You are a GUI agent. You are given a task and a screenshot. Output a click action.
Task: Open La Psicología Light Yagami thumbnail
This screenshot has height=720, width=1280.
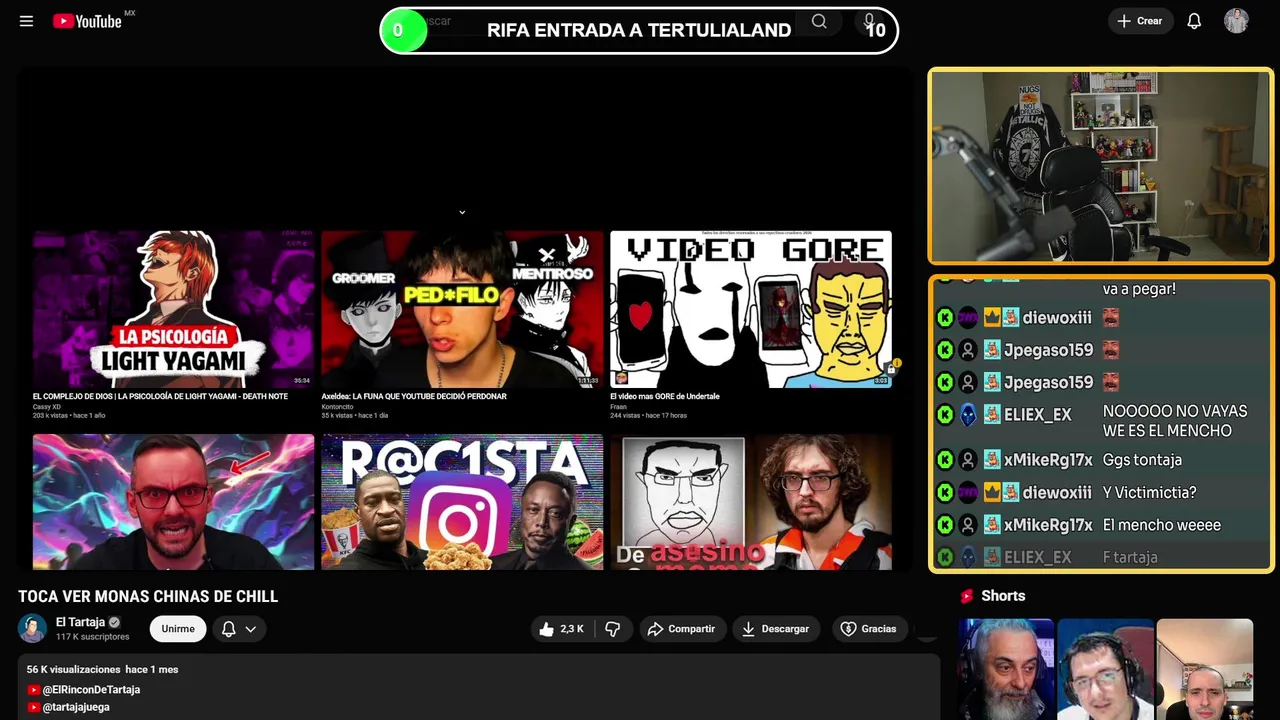point(173,309)
